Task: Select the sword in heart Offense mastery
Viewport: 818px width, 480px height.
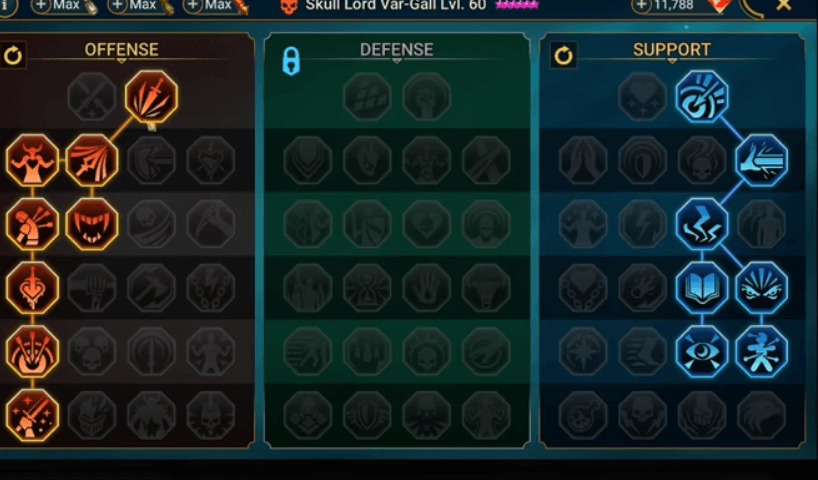Action: coord(32,288)
